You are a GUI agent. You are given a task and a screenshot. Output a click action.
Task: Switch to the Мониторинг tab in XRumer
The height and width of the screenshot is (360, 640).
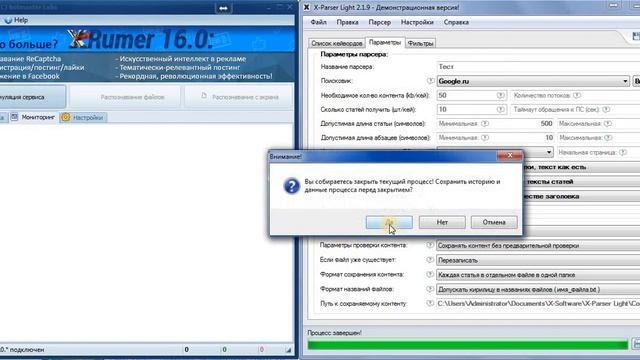click(x=33, y=117)
